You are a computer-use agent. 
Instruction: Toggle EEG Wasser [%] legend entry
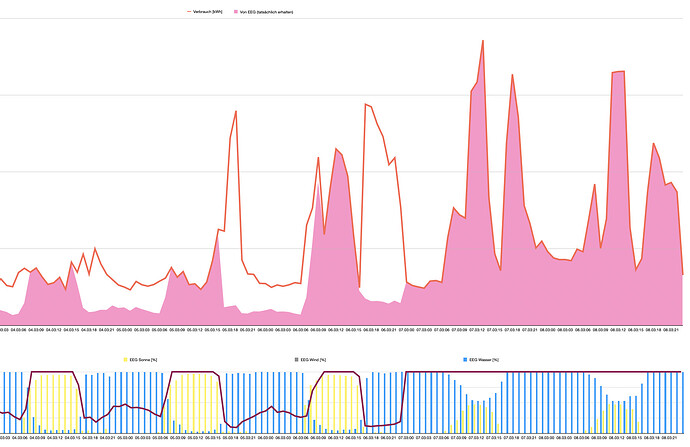click(x=481, y=359)
